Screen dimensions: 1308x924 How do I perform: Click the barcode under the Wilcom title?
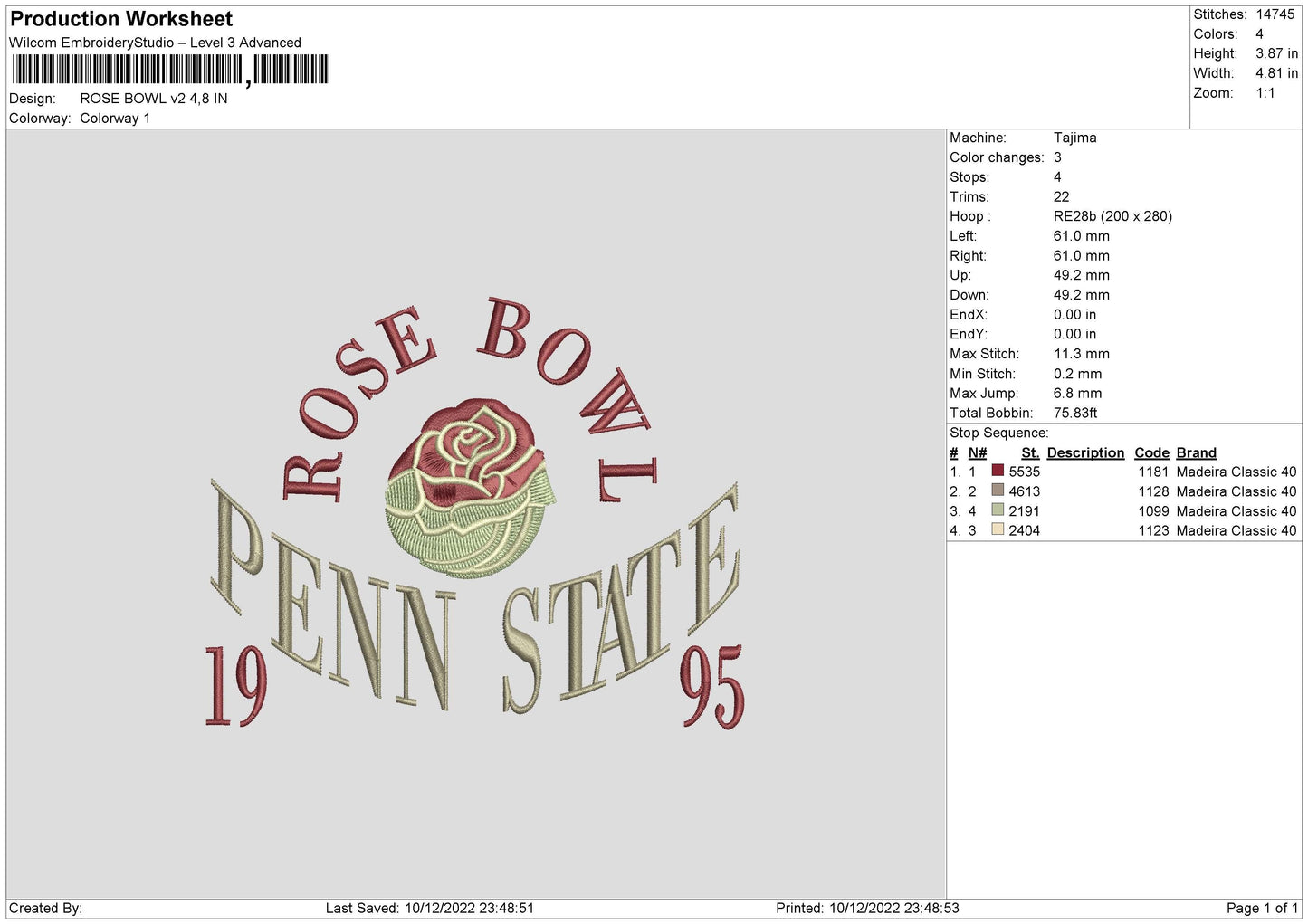pos(171,70)
